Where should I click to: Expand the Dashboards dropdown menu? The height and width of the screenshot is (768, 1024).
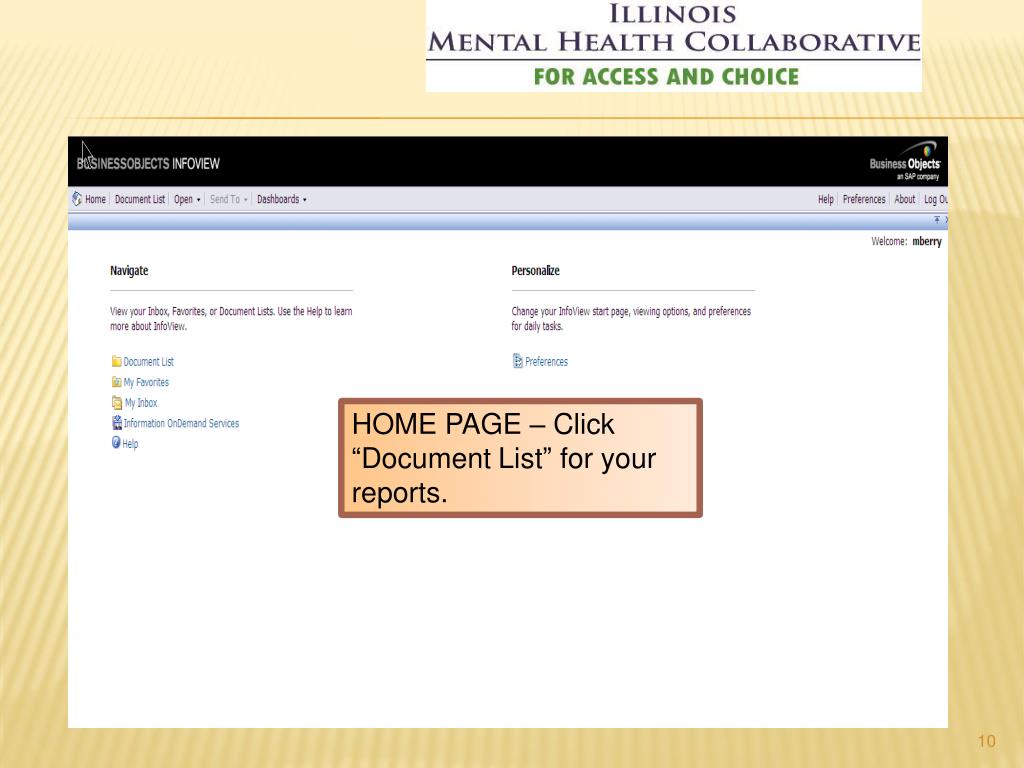(281, 199)
